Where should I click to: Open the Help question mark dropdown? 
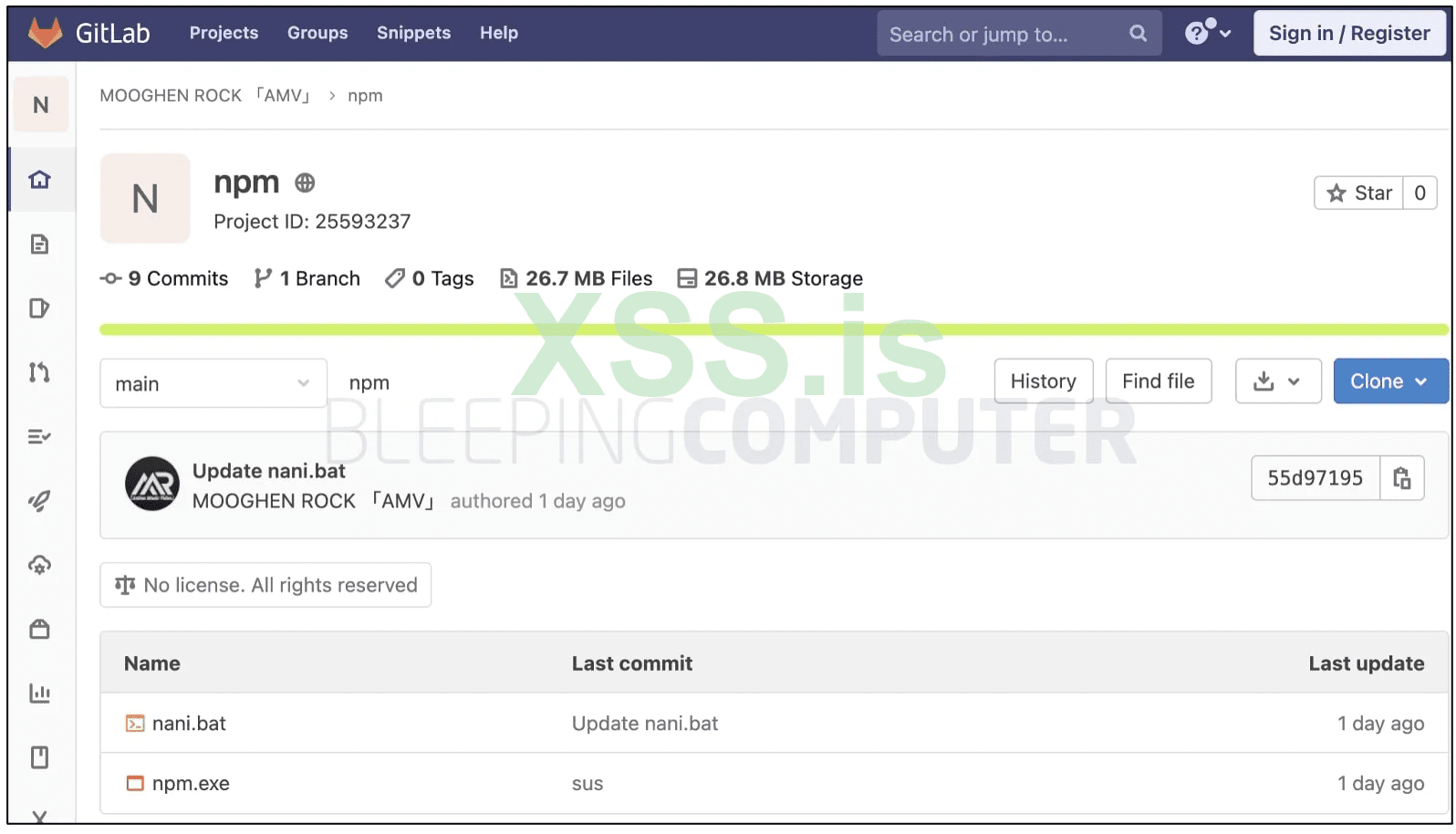1208,33
